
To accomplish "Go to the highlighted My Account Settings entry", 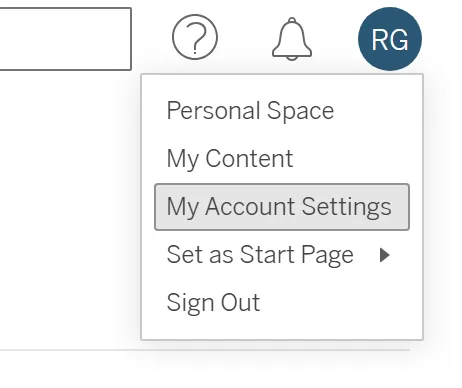I will (282, 207).
